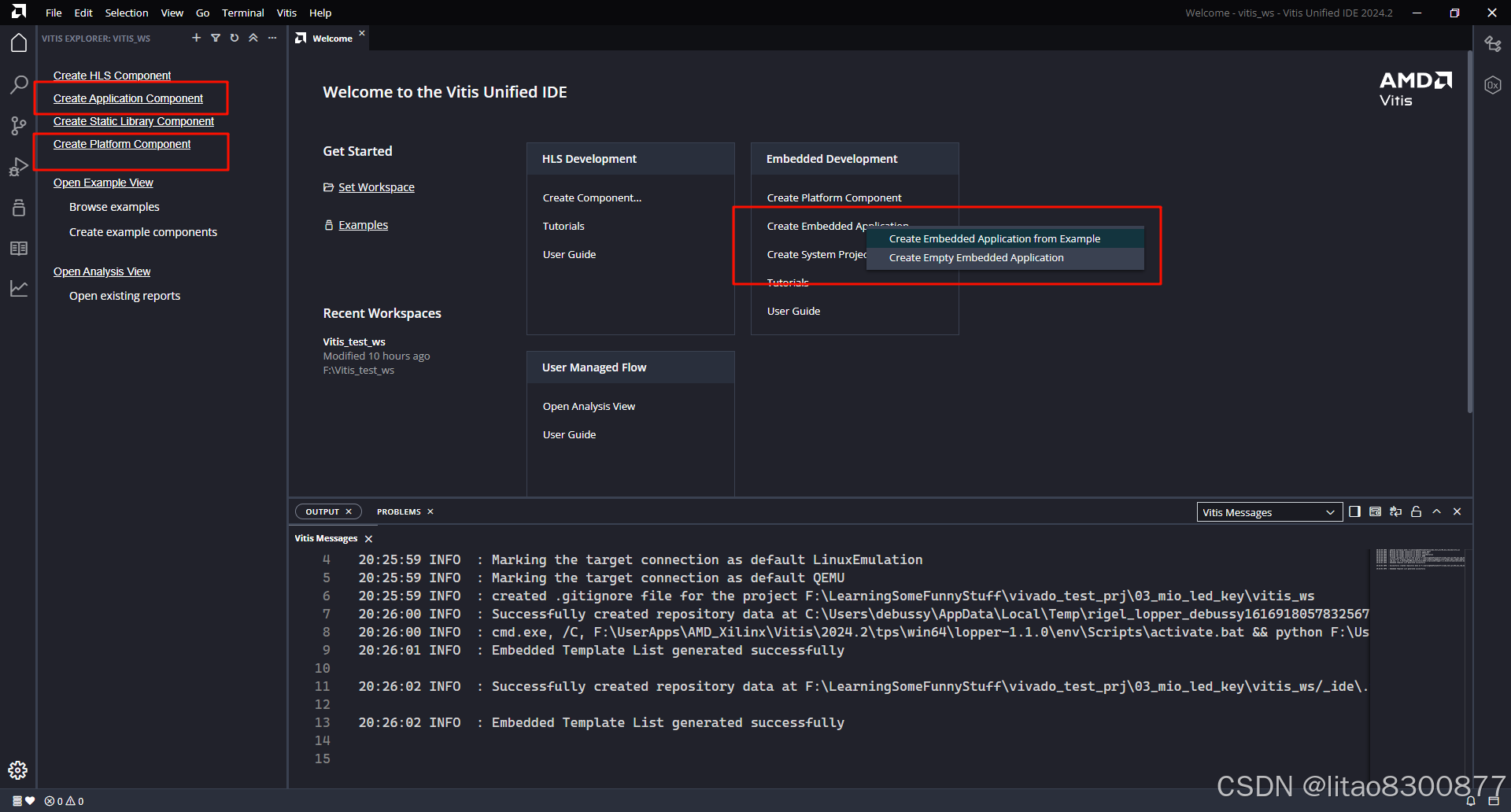The image size is (1511, 812).
Task: Click Open Example View link
Action: [x=103, y=183]
